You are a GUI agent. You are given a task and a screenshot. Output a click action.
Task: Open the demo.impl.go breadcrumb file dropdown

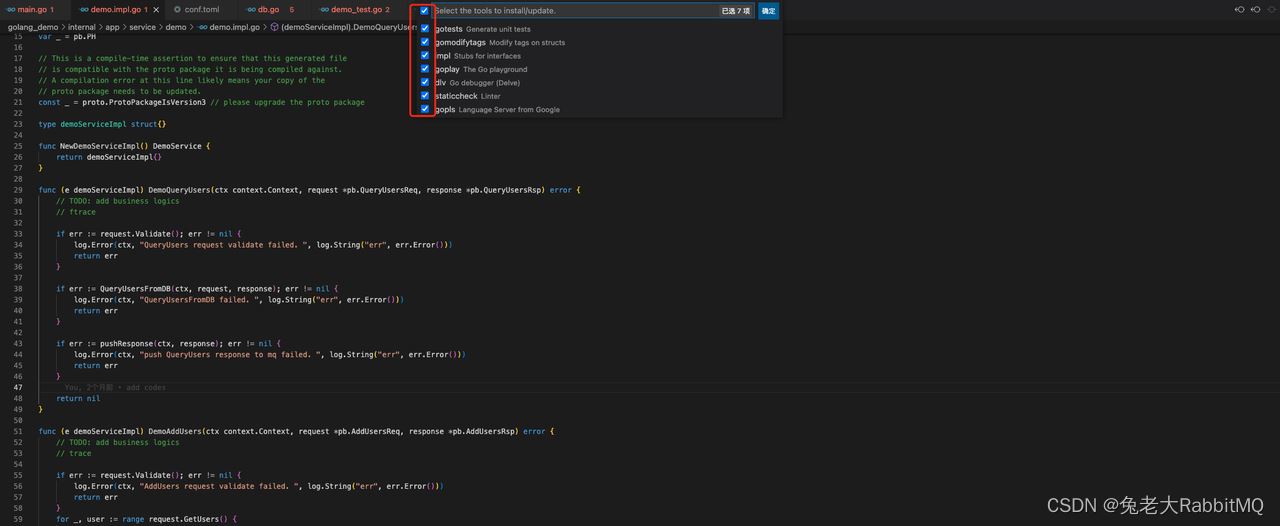pyautogui.click(x=234, y=27)
